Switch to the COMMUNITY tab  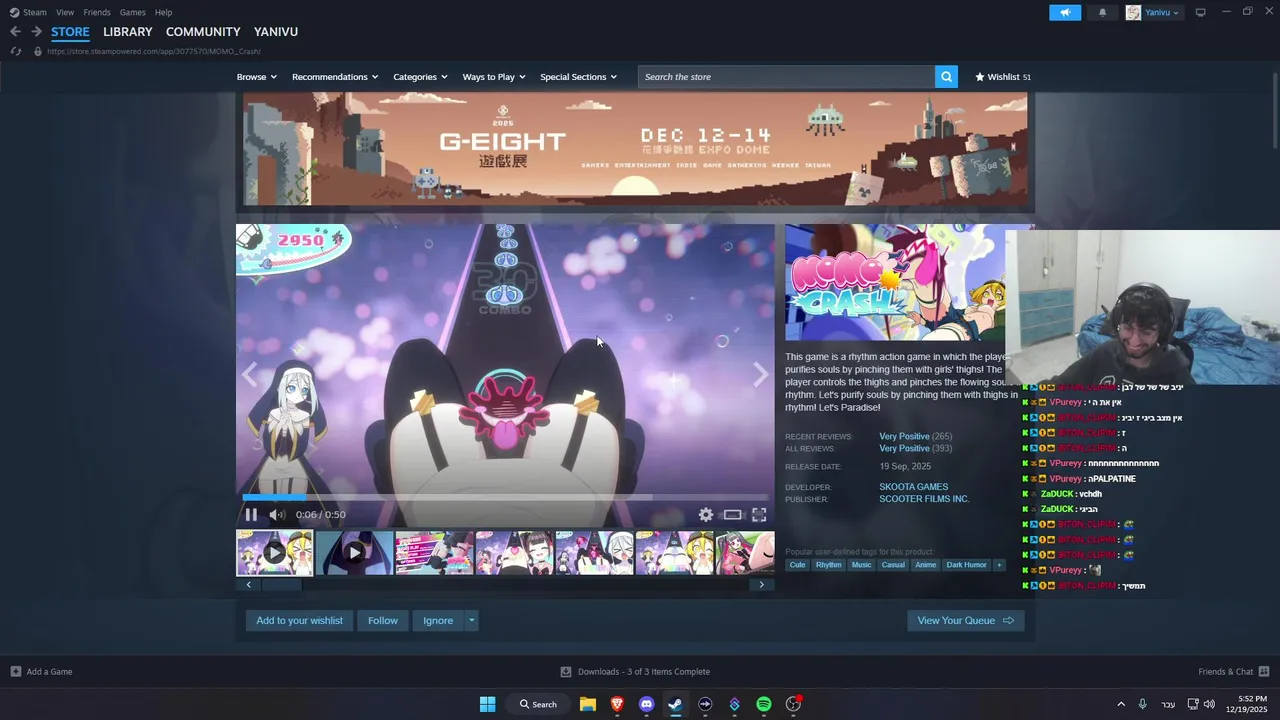coord(203,32)
